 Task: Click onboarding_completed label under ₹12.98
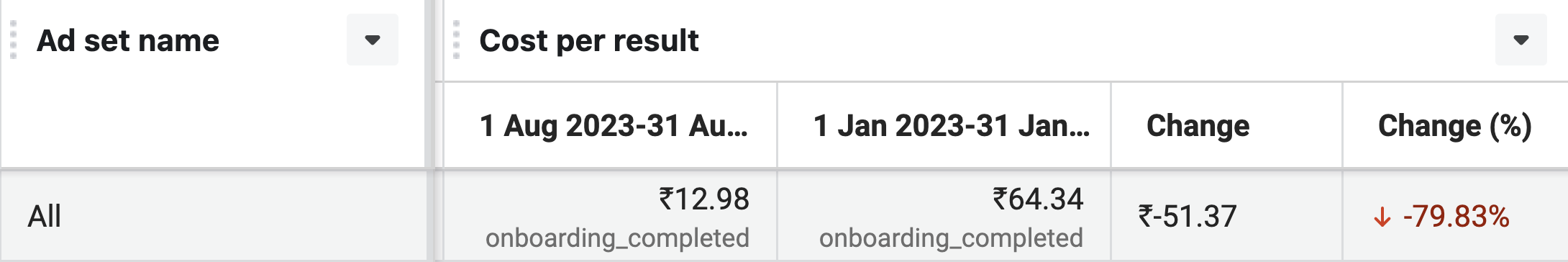coord(617,238)
